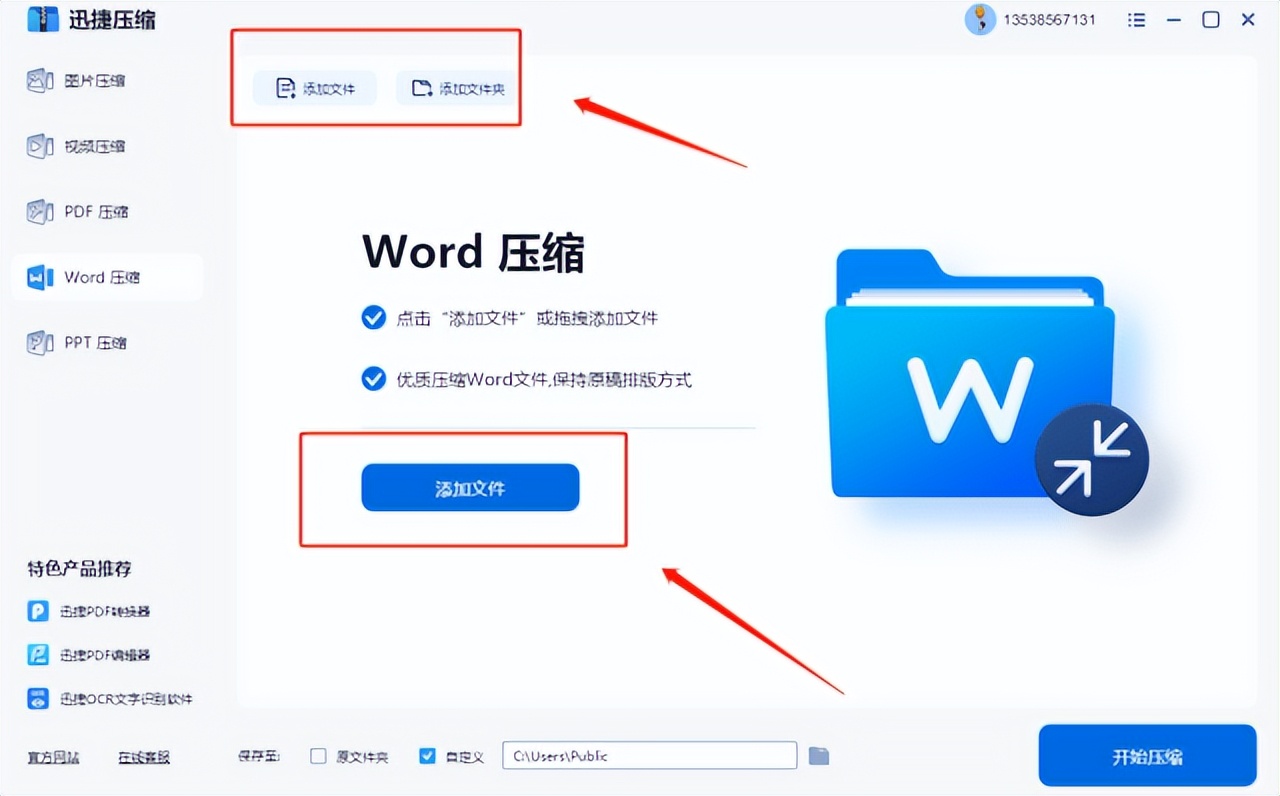Visit the 官方网站 official website link
Viewport: 1280px width, 796px height.
point(53,757)
